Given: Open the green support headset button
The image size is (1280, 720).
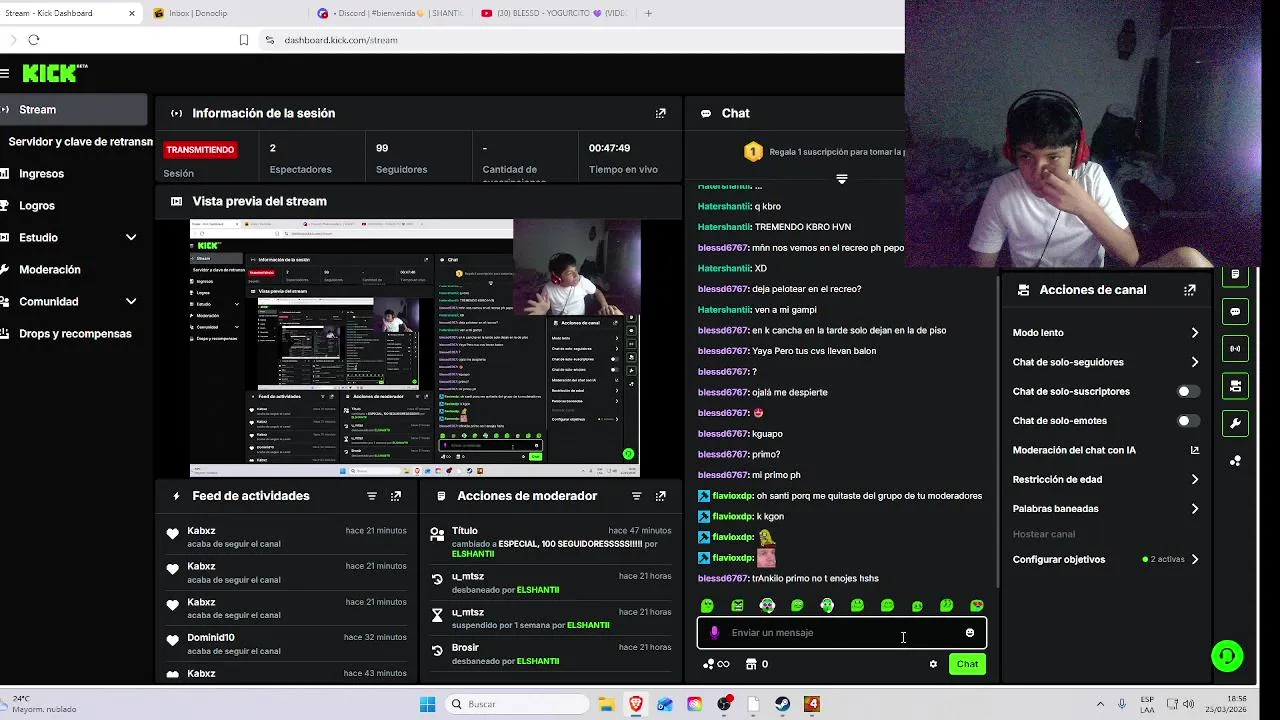Looking at the screenshot, I should [x=1227, y=656].
